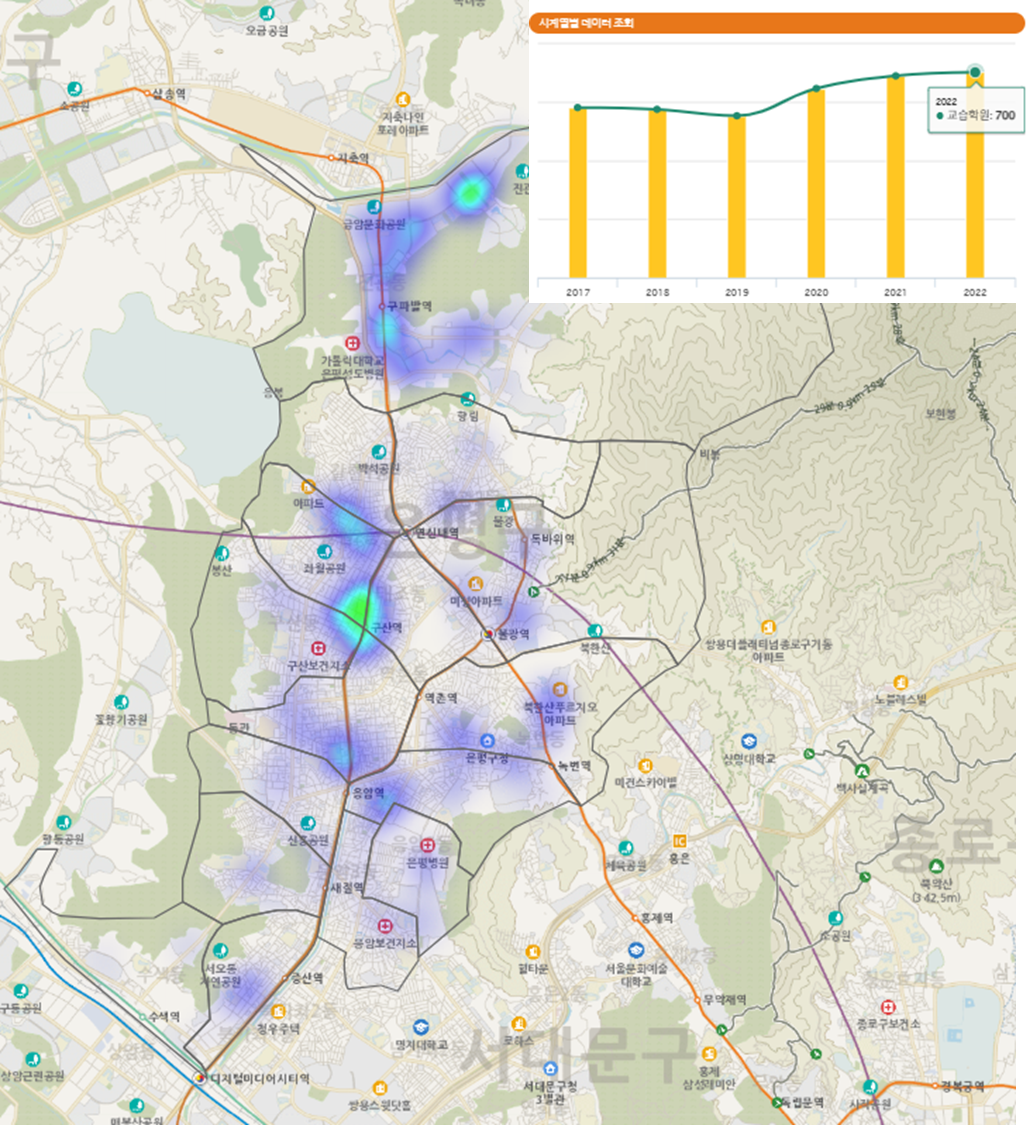
Task: Select the 봉산 park icon
Action: 222,554
